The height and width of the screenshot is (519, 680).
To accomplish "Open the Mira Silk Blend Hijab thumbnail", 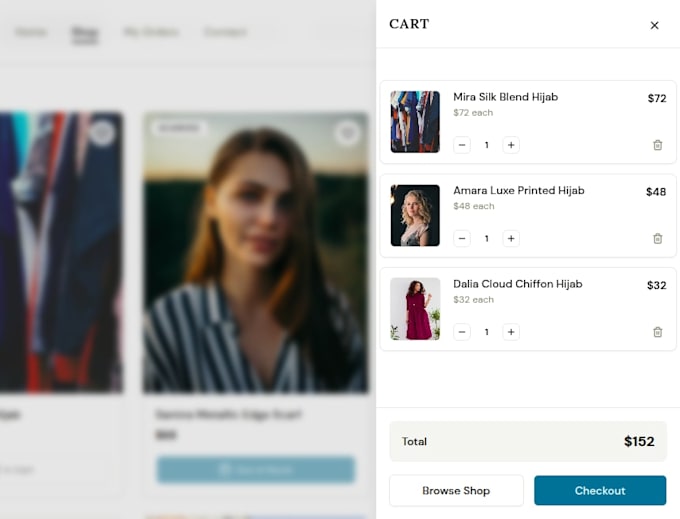I will (415, 122).
